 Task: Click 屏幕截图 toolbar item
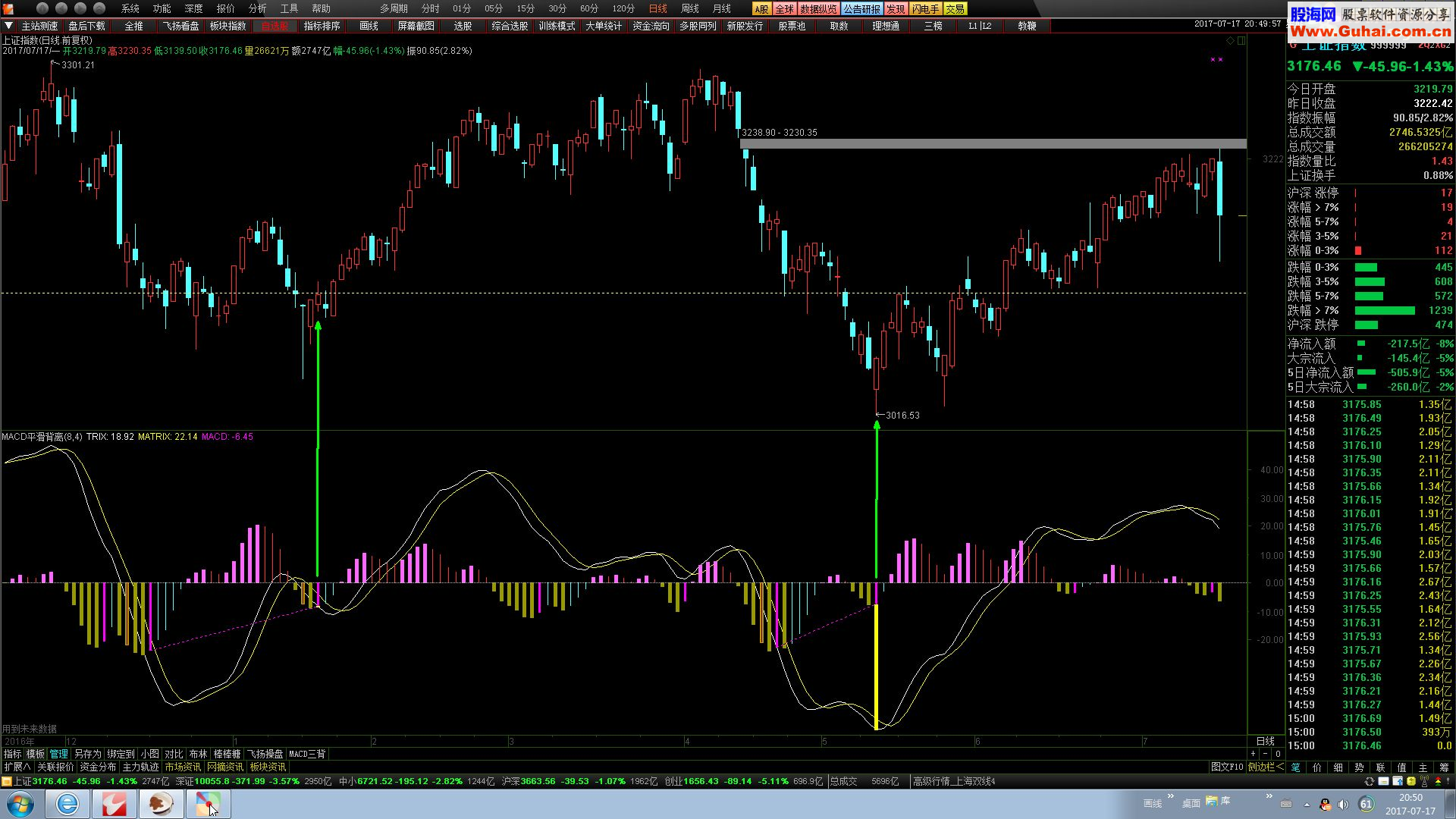[416, 26]
